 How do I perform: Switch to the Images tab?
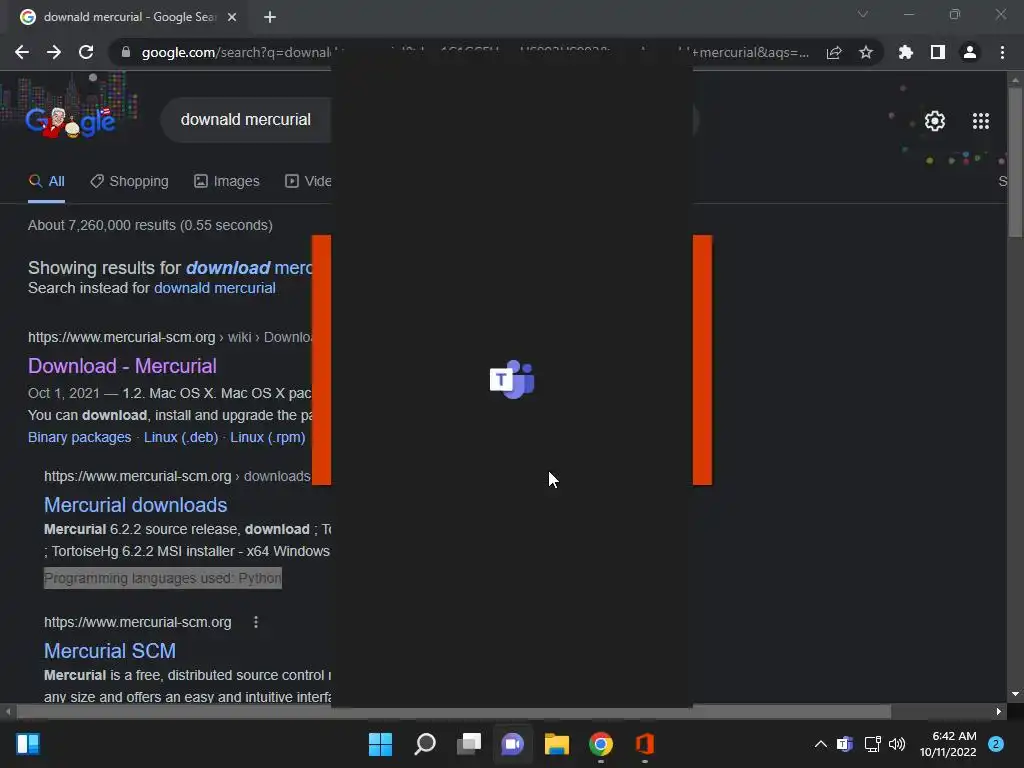click(x=227, y=182)
